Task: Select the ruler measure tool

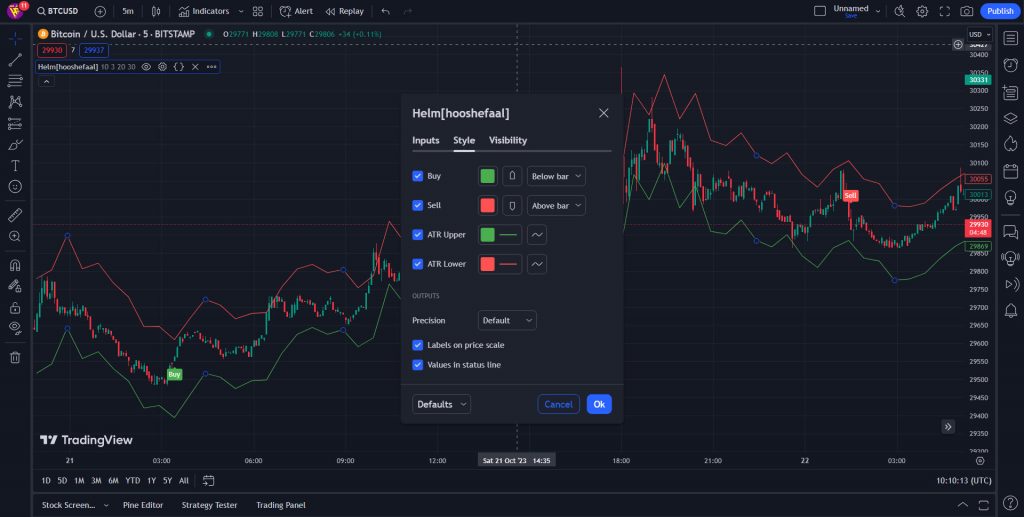Action: (15, 215)
